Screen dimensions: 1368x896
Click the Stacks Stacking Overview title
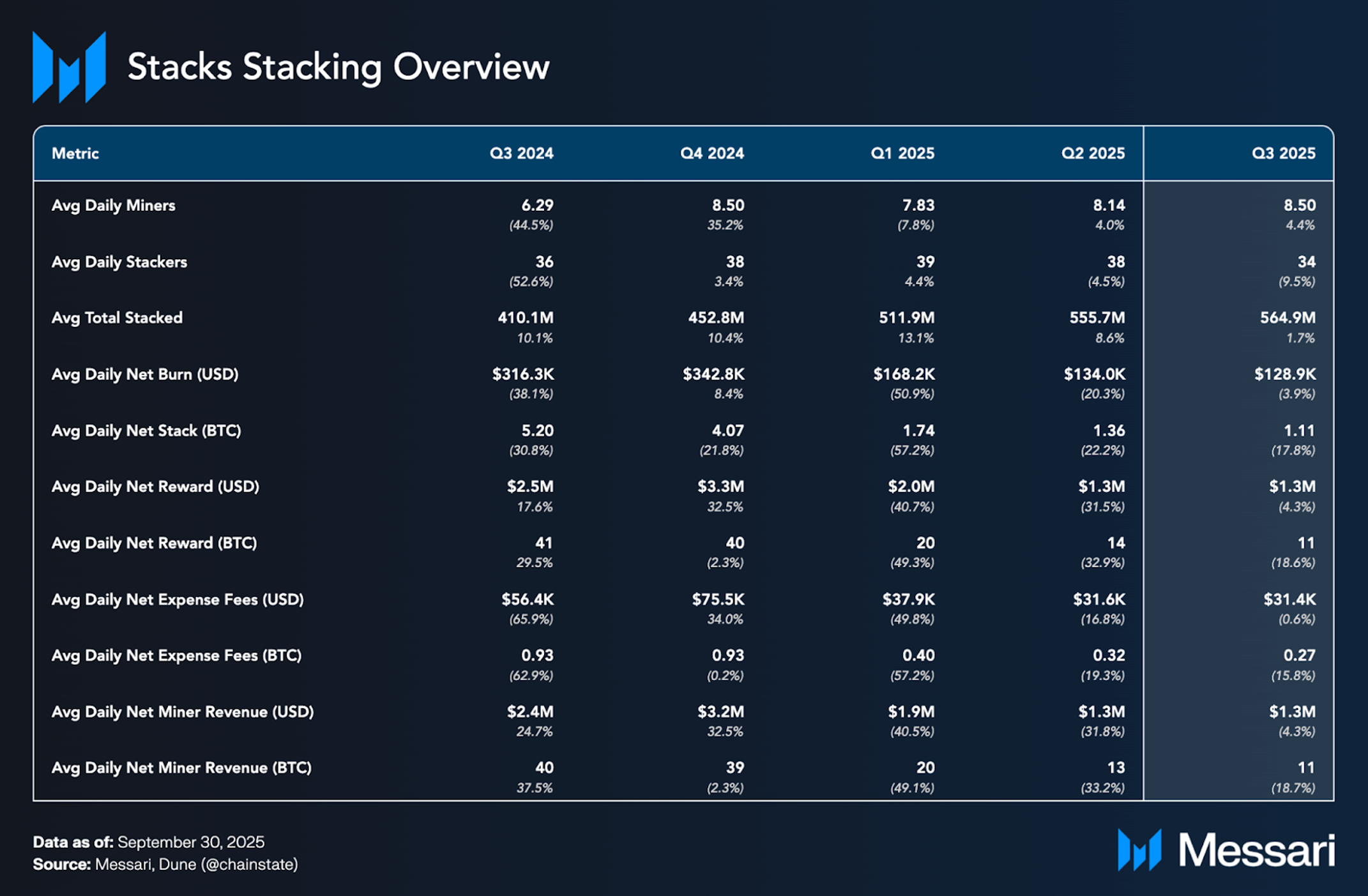point(338,67)
